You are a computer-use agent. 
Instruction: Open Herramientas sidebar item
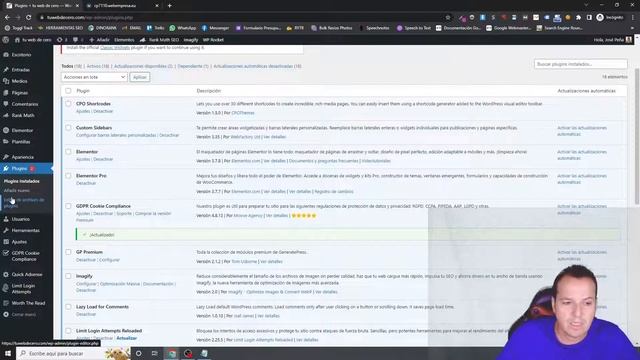[x=25, y=231]
